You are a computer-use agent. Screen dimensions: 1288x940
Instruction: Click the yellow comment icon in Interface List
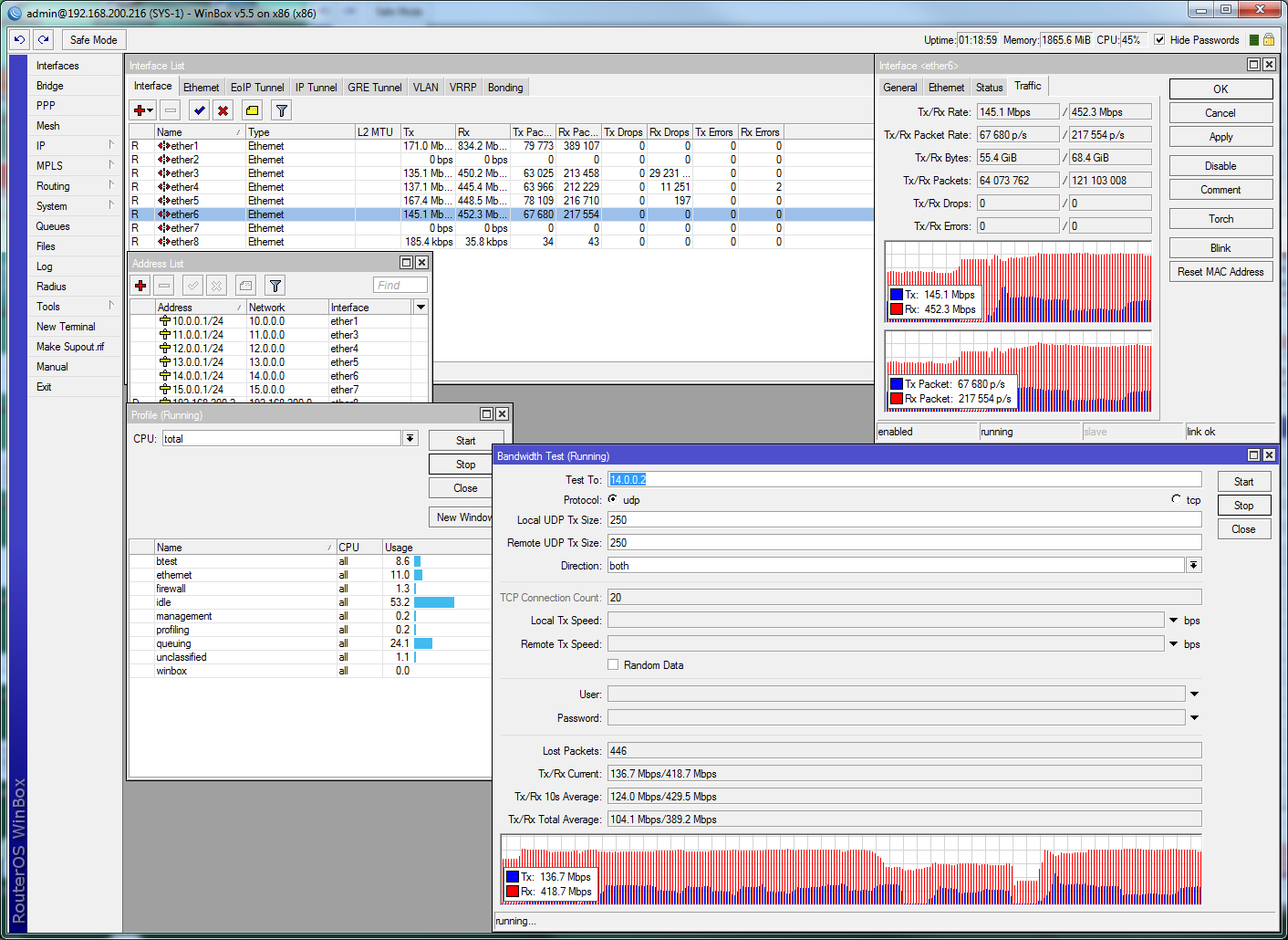(x=253, y=110)
